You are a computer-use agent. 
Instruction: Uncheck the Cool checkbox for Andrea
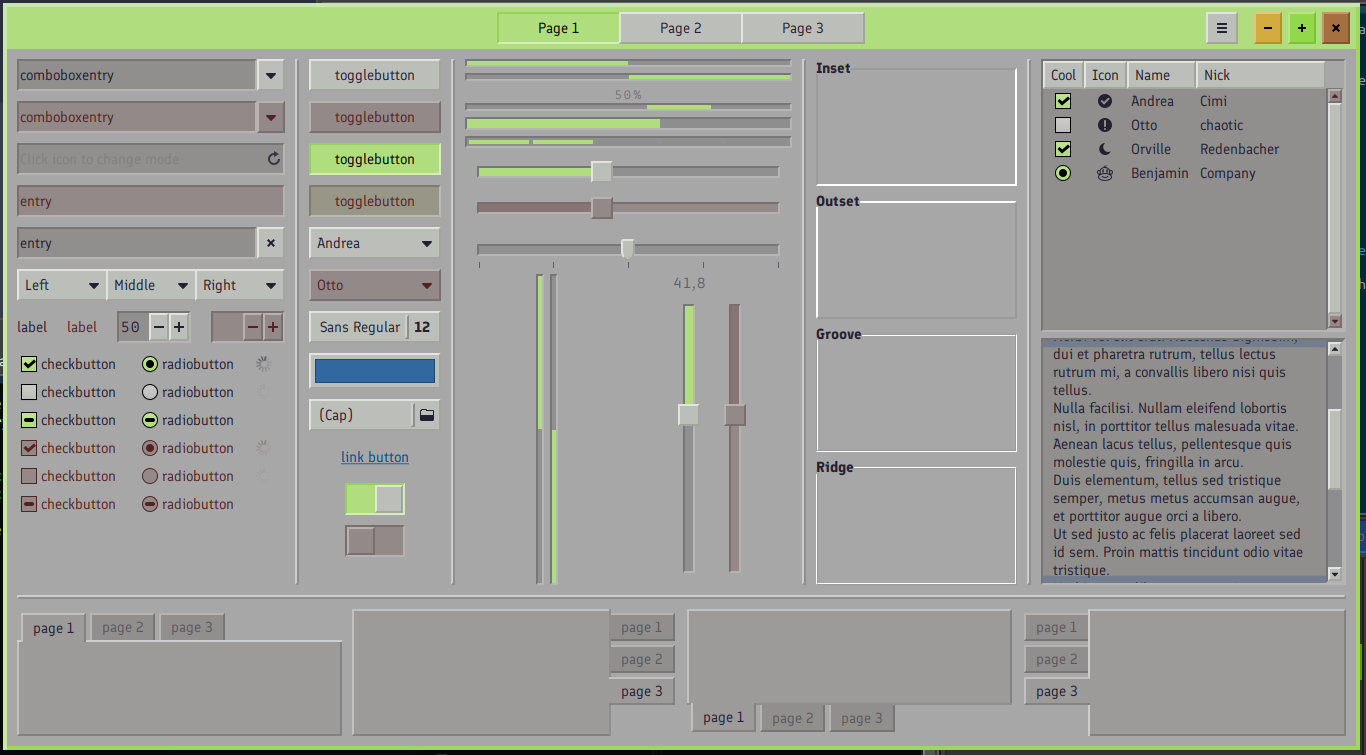point(1063,101)
